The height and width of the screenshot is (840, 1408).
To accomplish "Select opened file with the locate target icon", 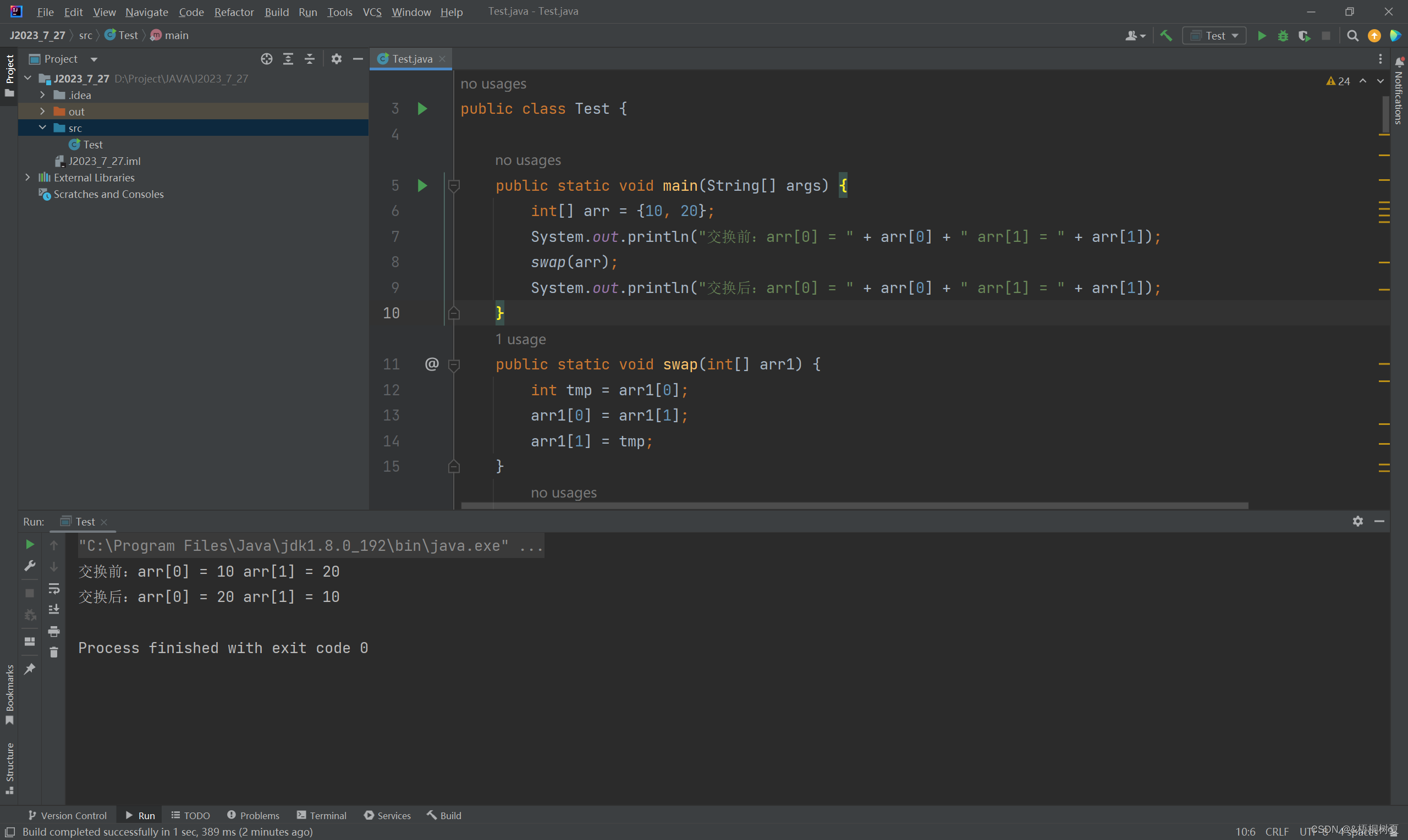I will tap(267, 59).
